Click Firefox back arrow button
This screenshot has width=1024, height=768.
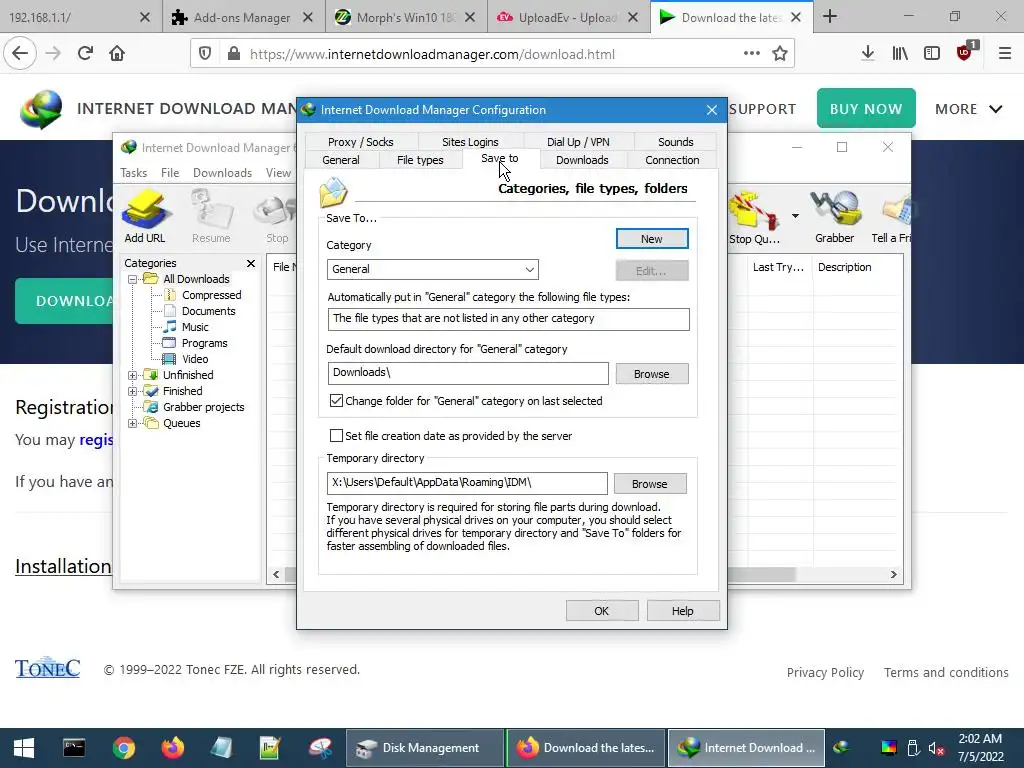click(20, 54)
